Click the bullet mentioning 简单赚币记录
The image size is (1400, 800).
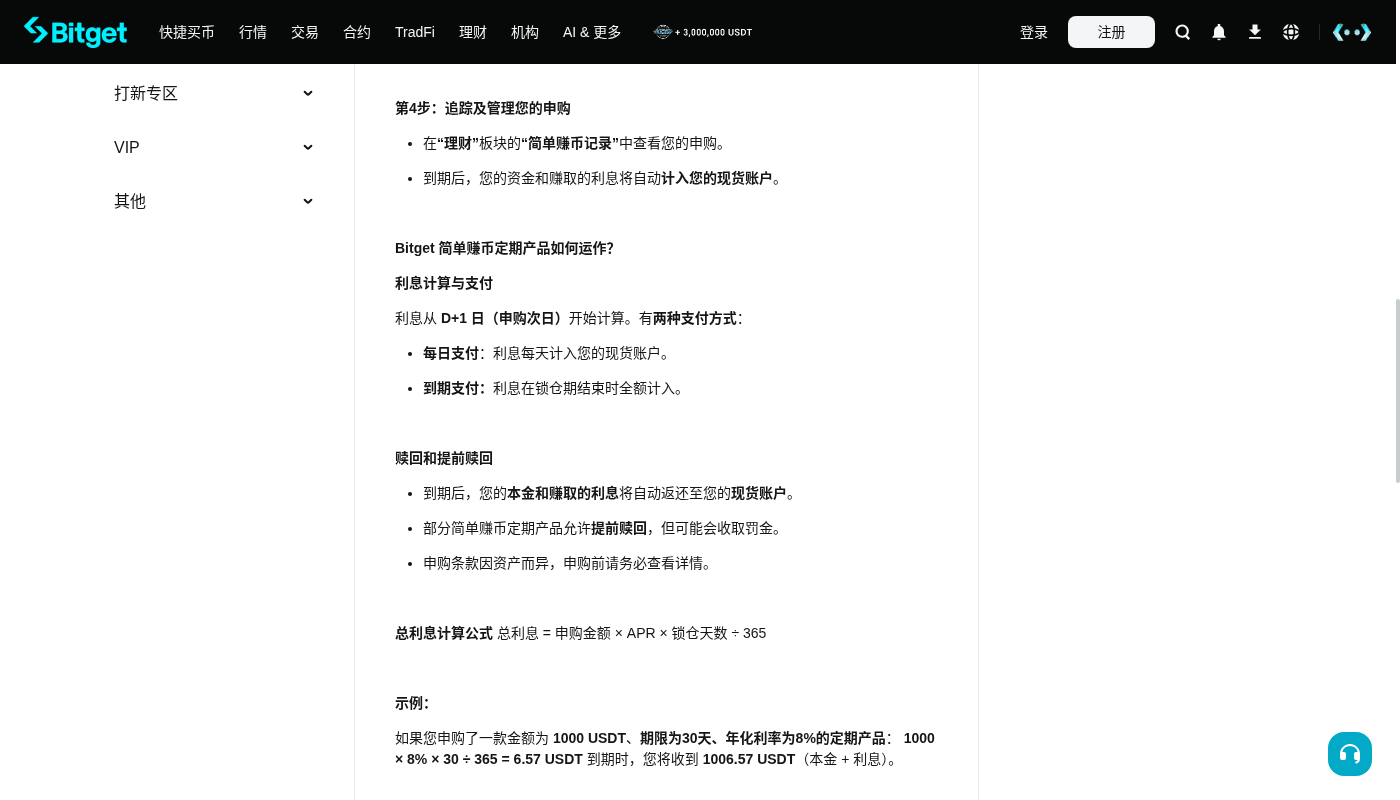pyautogui.click(x=577, y=143)
